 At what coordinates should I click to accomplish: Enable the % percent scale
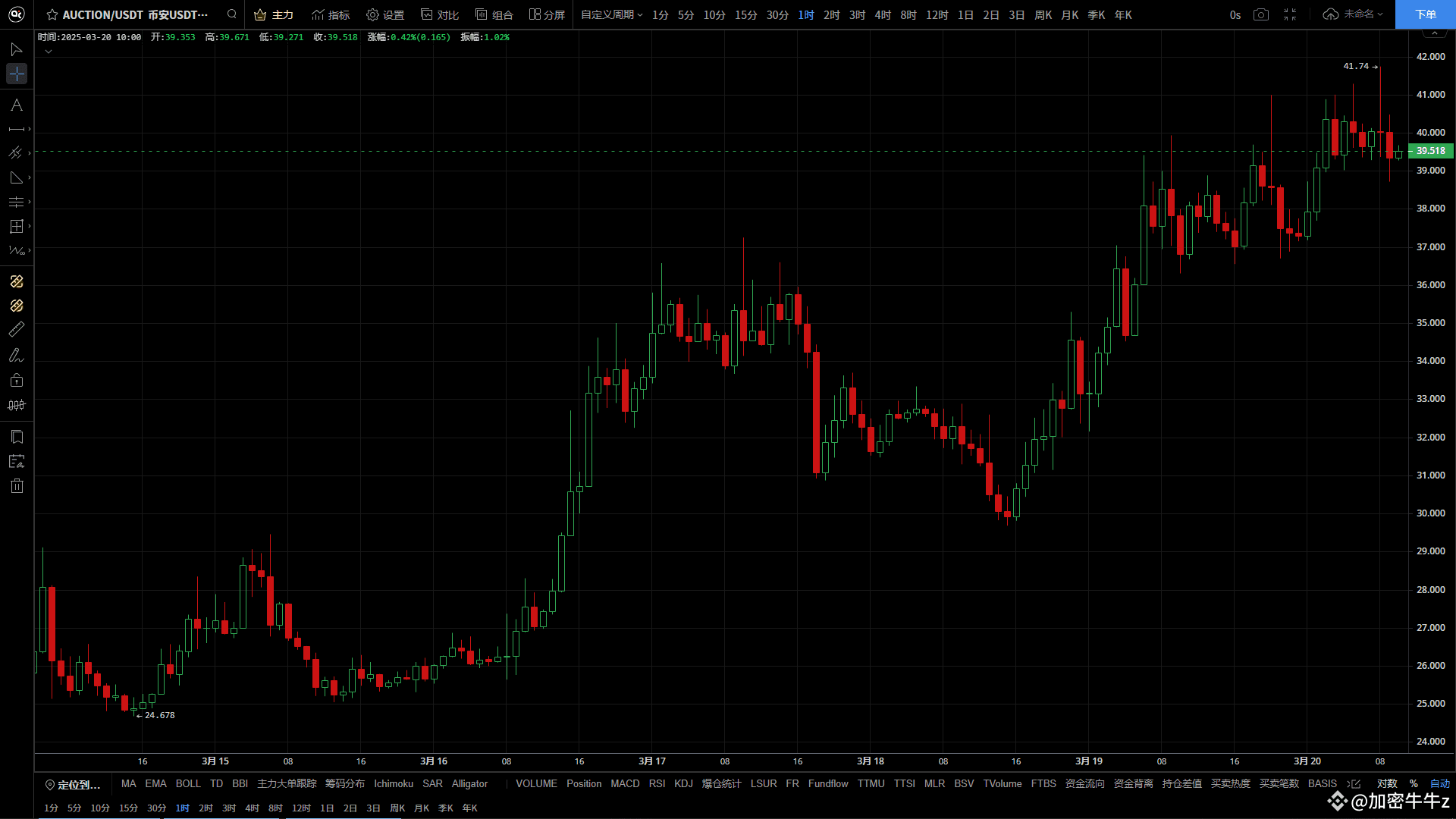[1414, 783]
